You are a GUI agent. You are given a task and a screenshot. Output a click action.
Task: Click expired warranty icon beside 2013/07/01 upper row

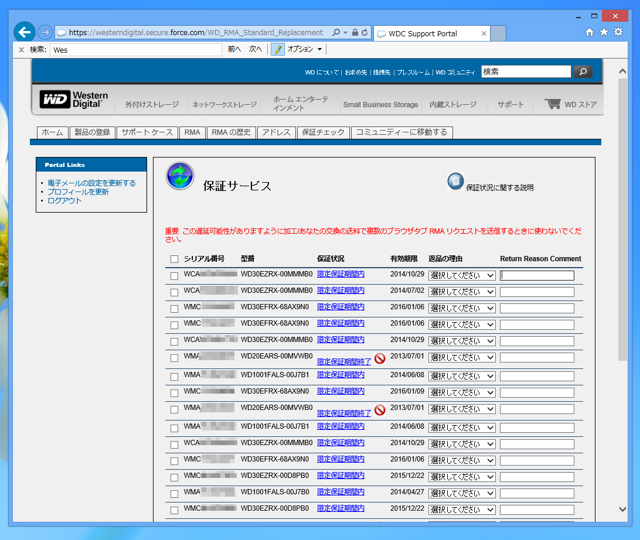380,358
